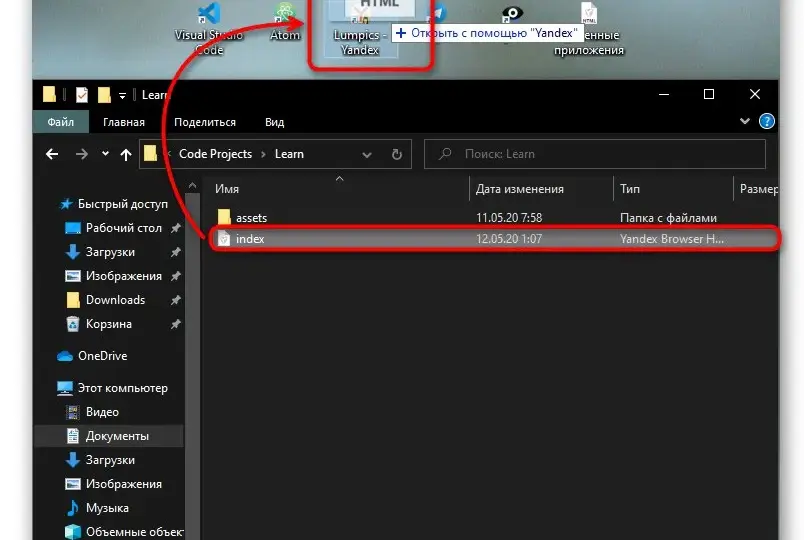Screen dimensions: 812x540
Task: Go up one folder level
Action: (x=126, y=154)
